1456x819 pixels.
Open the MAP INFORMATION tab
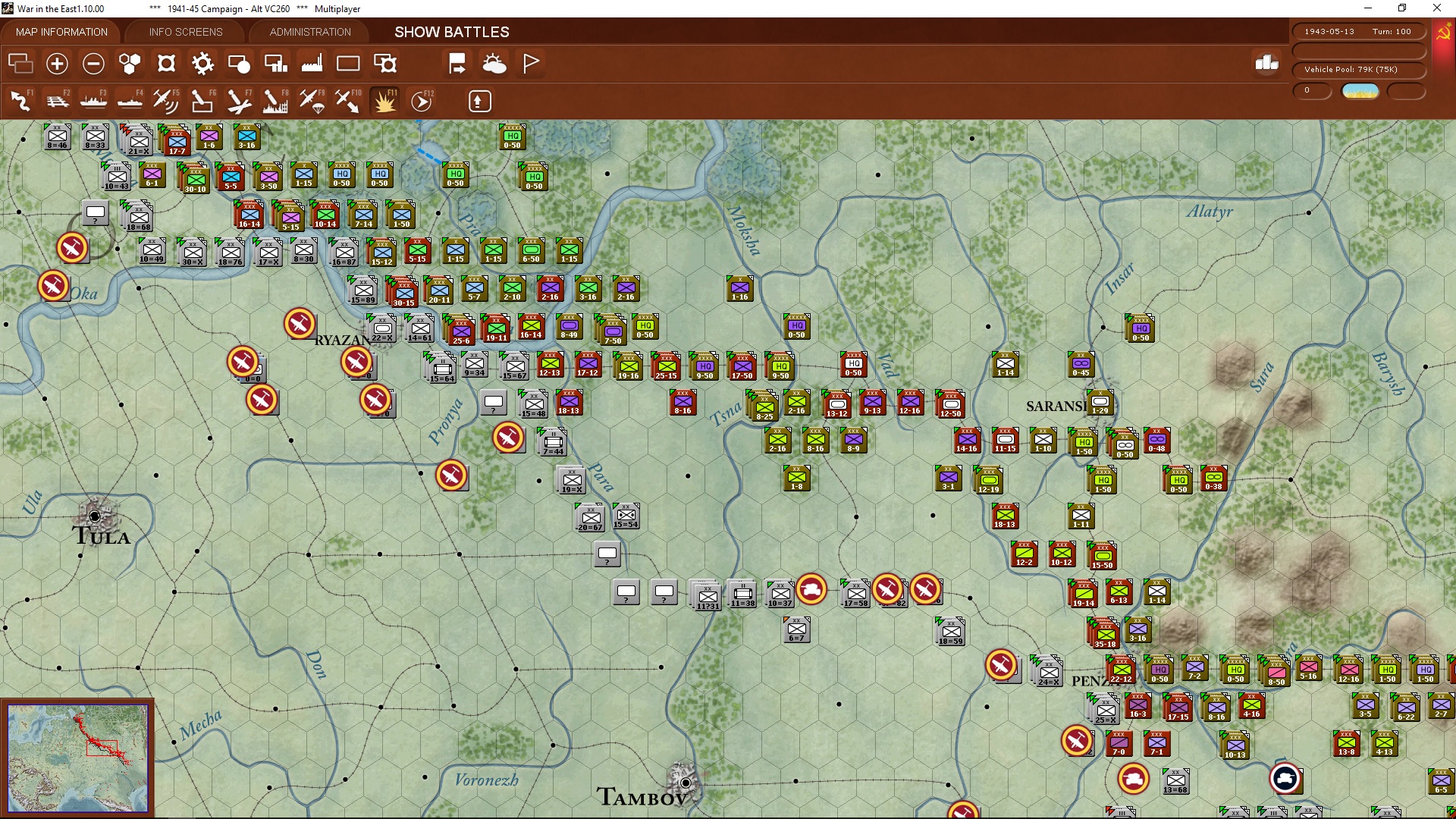61,32
